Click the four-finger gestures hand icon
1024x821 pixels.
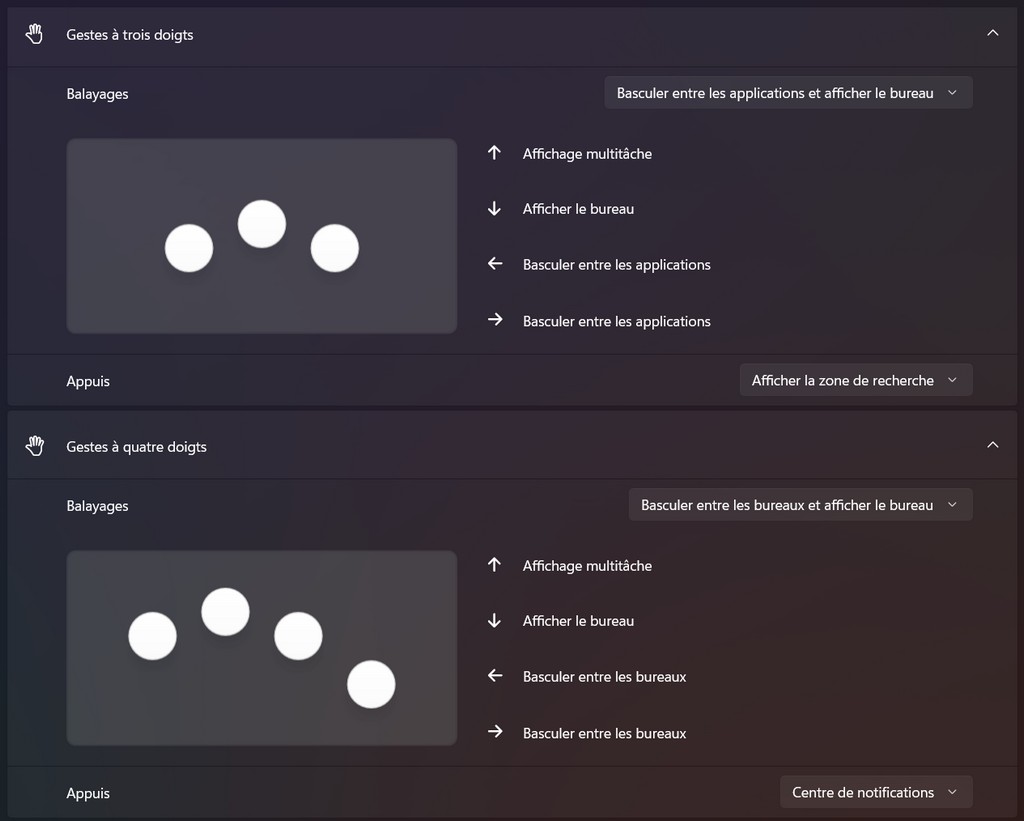pyautogui.click(x=35, y=446)
